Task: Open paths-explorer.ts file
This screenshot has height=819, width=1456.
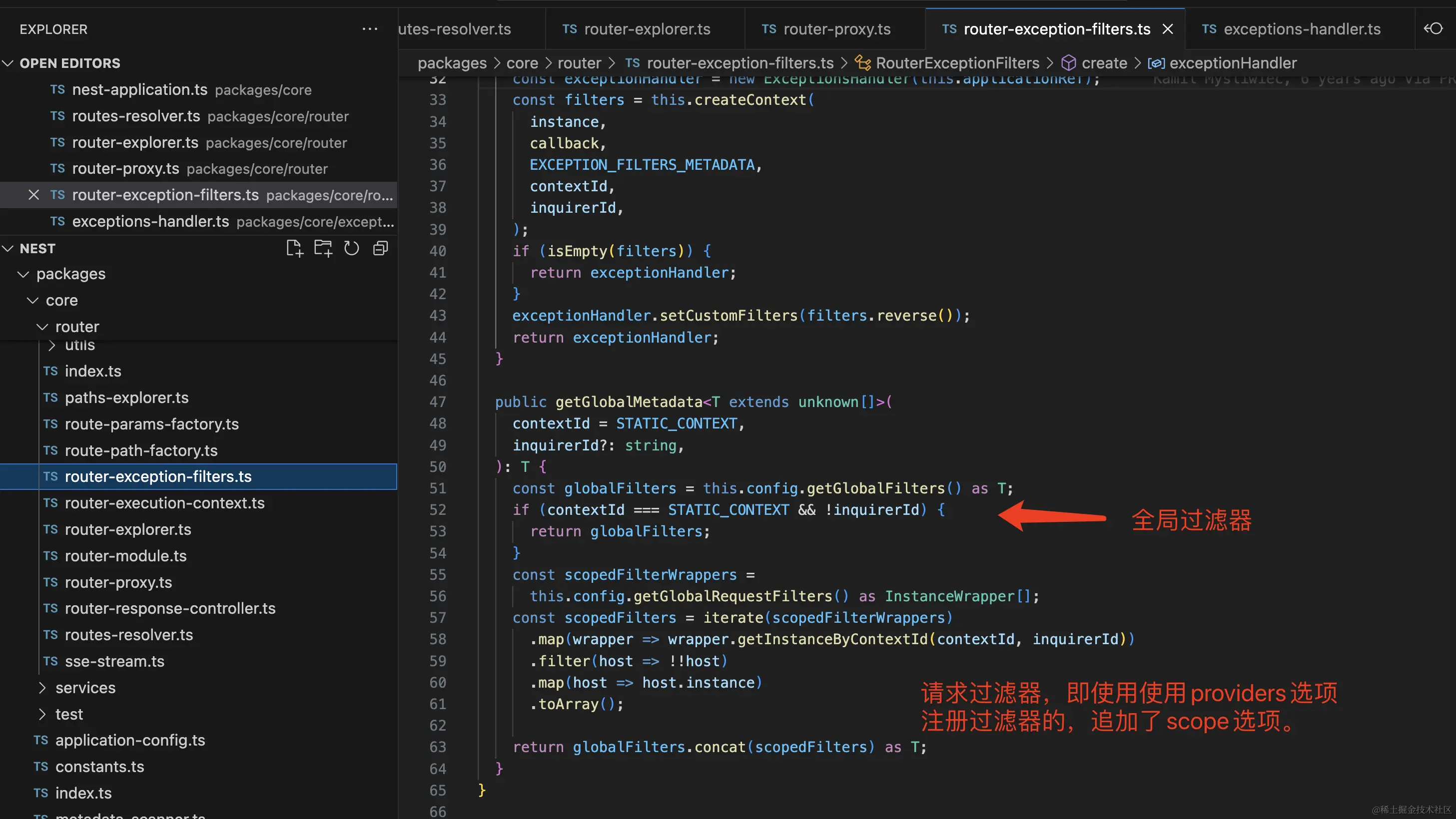Action: pos(198,398)
